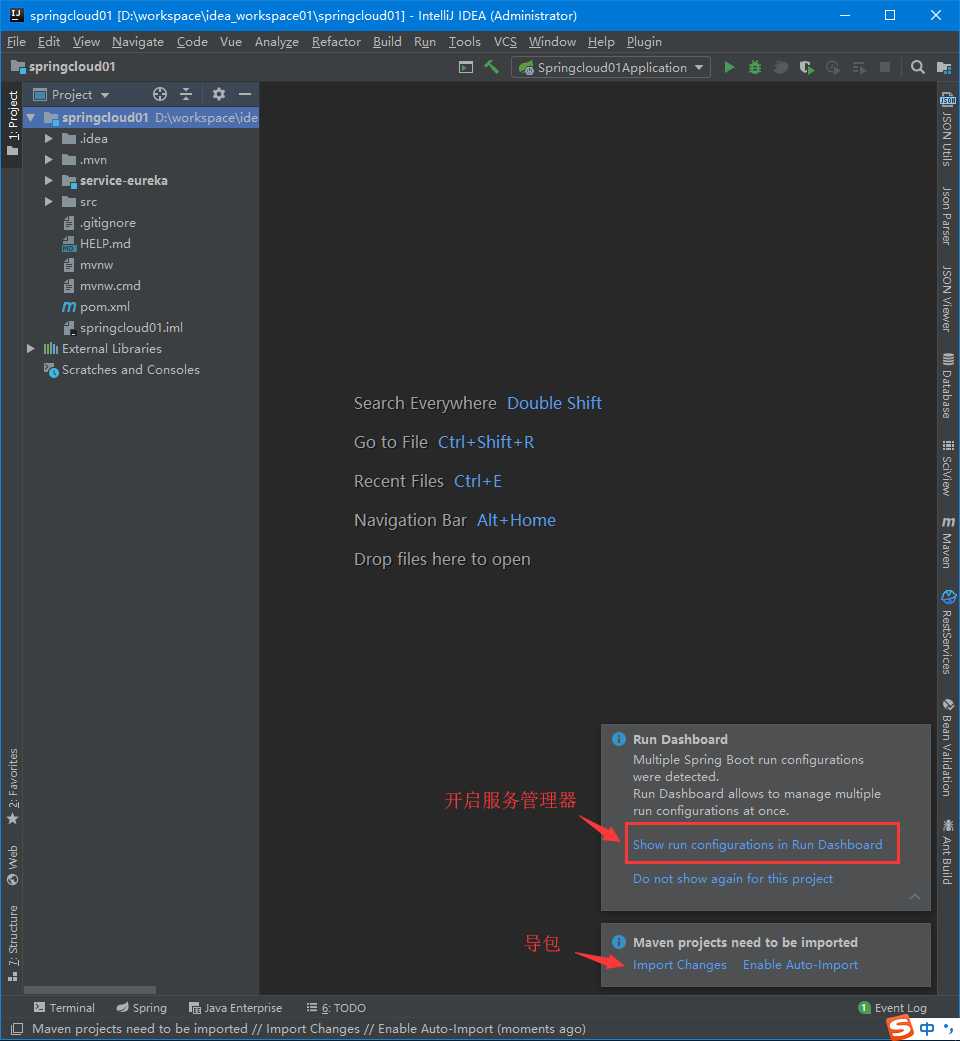Image resolution: width=960 pixels, height=1041 pixels.
Task: Start debugging with the bug icon
Action: pos(755,67)
